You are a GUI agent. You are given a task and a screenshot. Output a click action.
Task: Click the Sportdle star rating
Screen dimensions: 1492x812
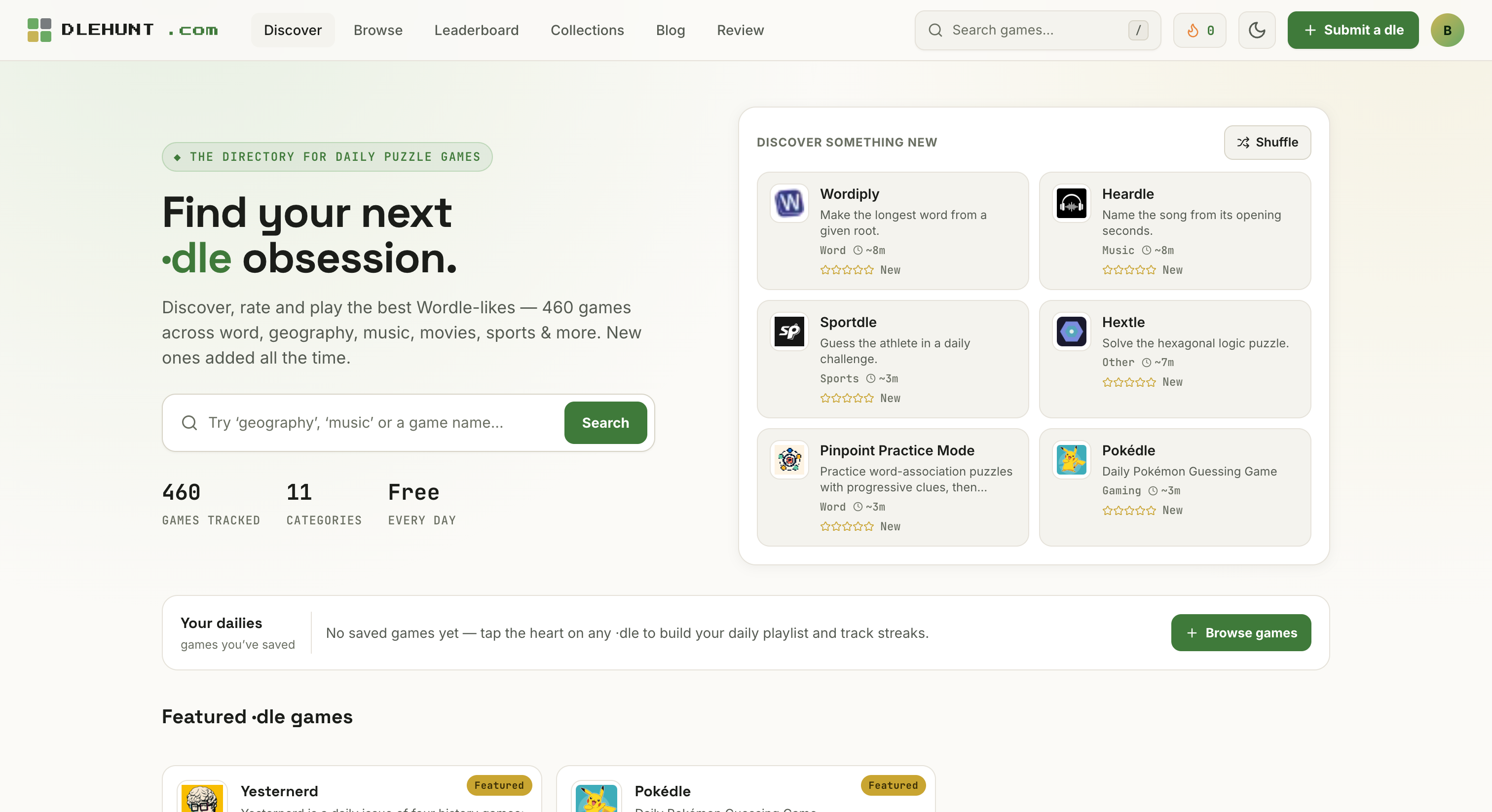pos(847,399)
